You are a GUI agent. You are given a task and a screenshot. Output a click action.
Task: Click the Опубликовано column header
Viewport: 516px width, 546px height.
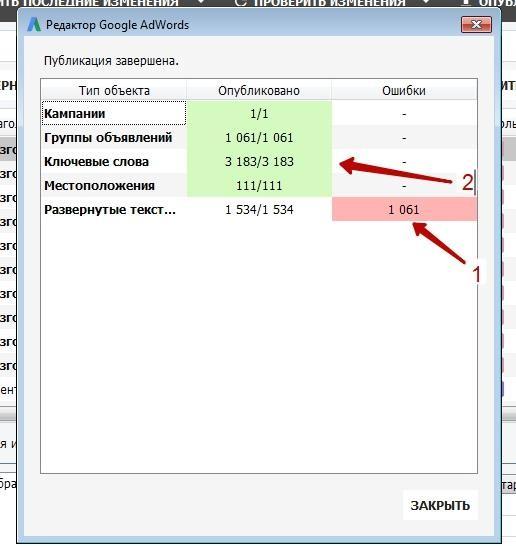coord(259,91)
